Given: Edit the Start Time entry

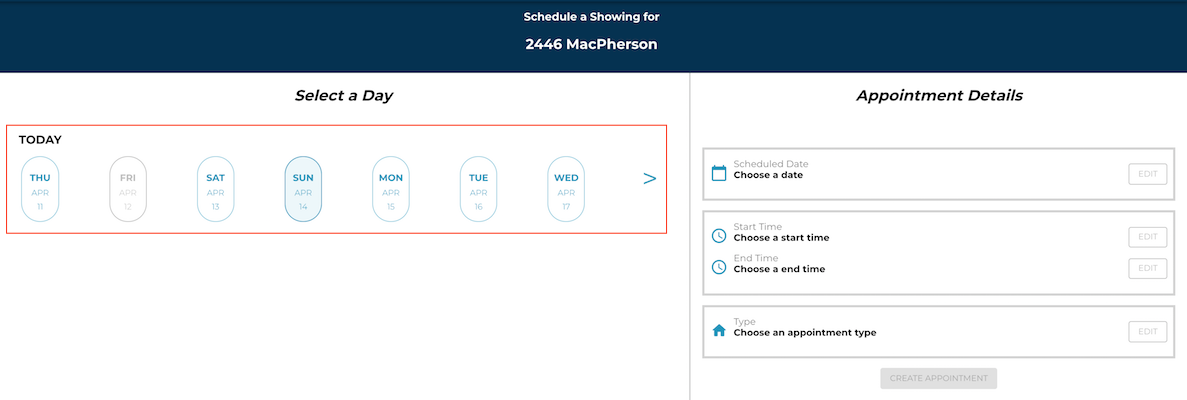Looking at the screenshot, I should [x=1148, y=237].
